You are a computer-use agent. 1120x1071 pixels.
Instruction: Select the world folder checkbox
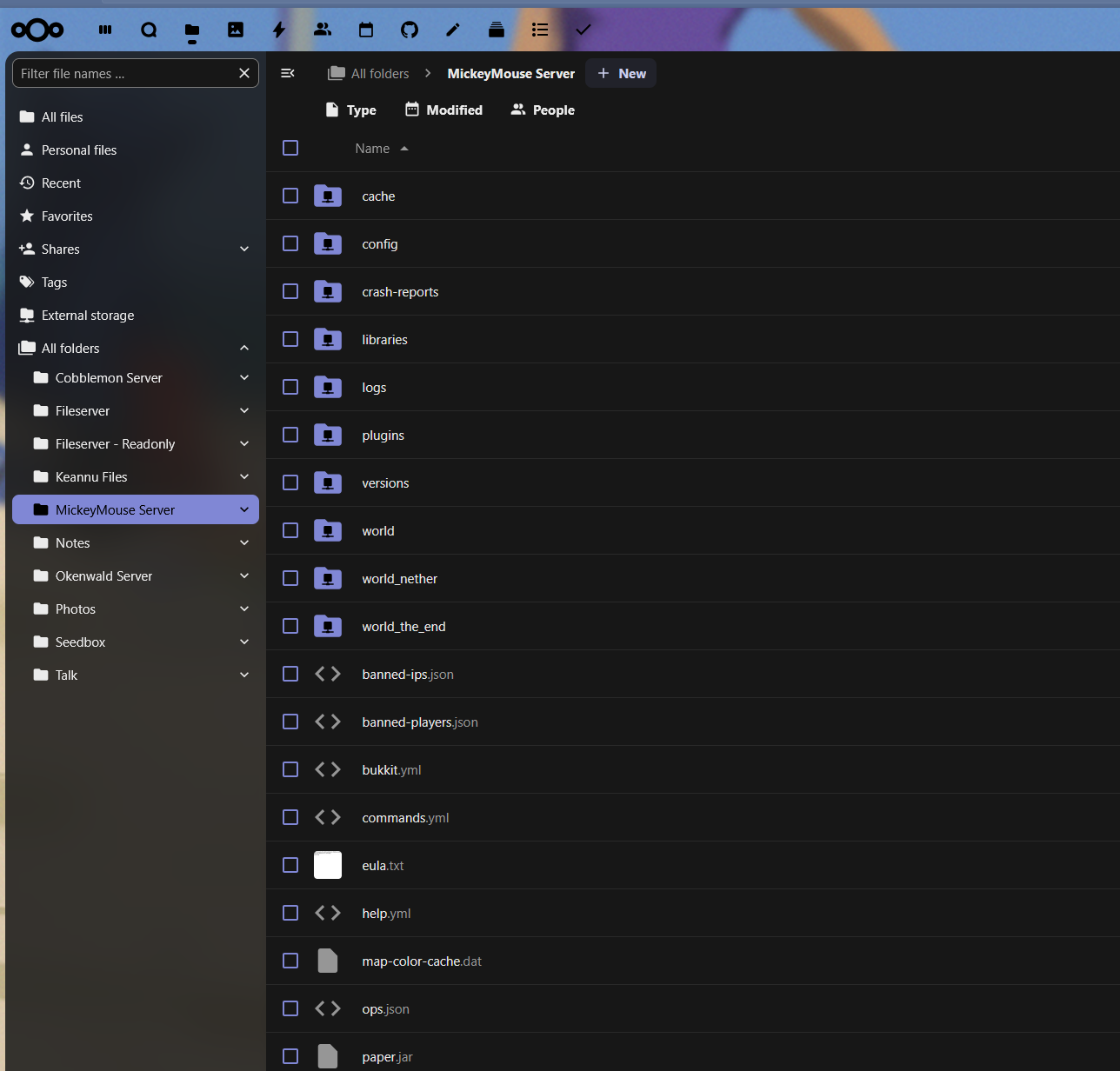click(290, 530)
